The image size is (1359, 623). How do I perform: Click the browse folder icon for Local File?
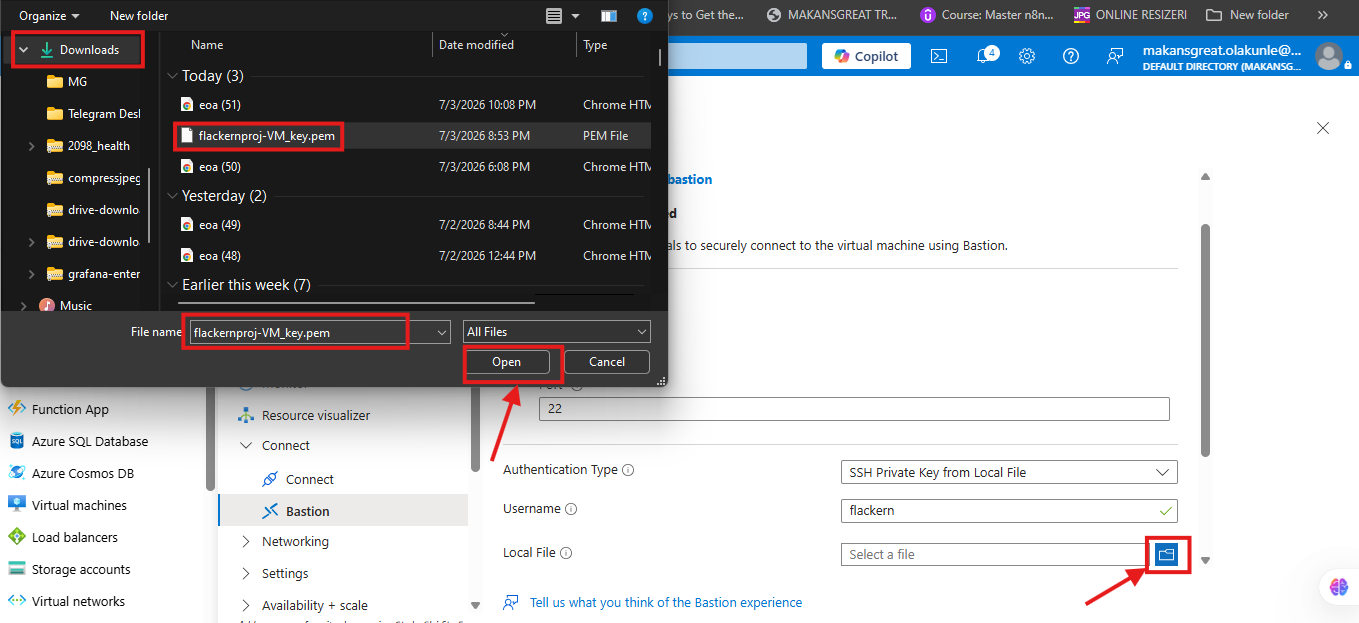[1165, 554]
